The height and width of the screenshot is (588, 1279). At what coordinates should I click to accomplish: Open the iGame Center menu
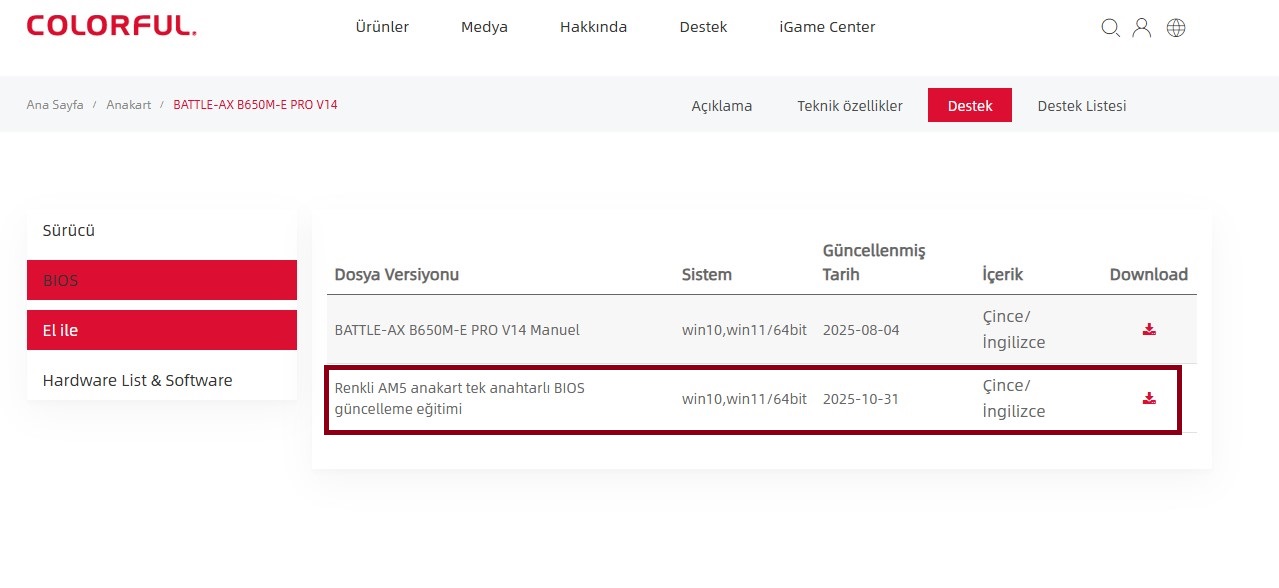827,27
